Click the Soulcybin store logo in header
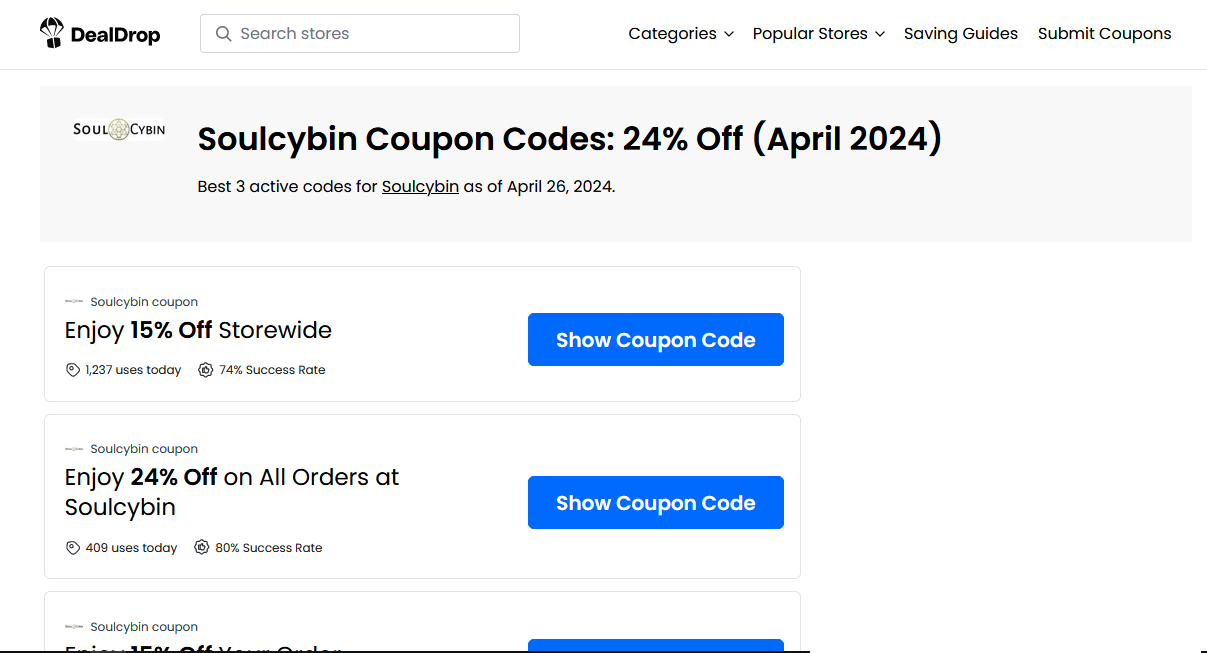The height and width of the screenshot is (653, 1207). coord(119,129)
